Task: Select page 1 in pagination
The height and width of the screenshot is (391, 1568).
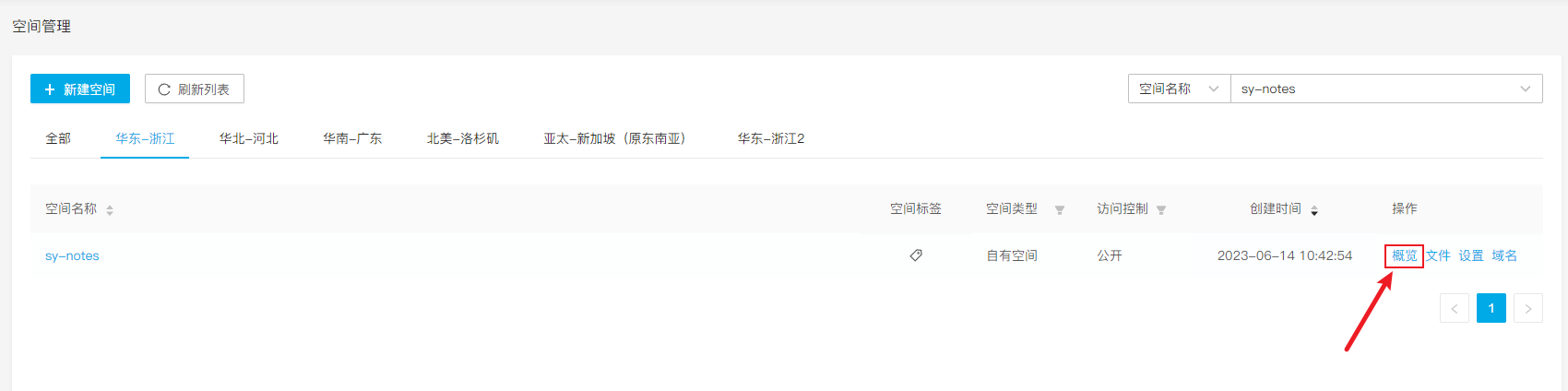Action: click(1491, 308)
